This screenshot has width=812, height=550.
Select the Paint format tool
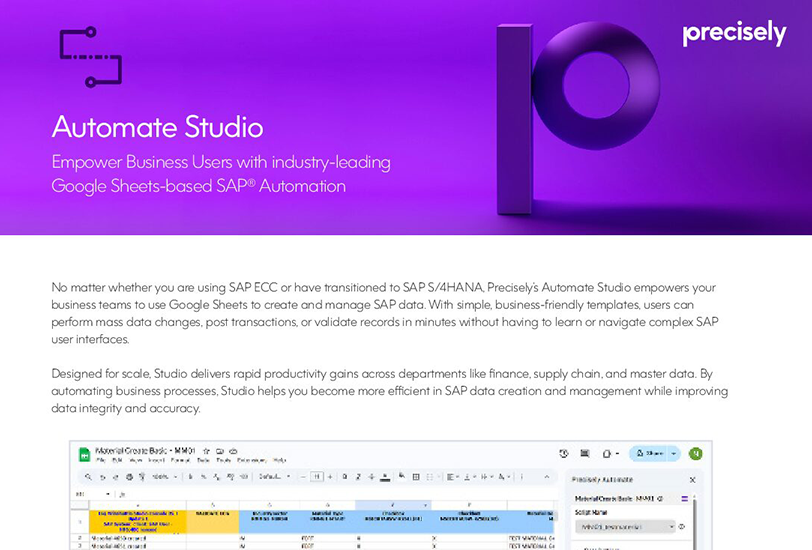point(142,477)
